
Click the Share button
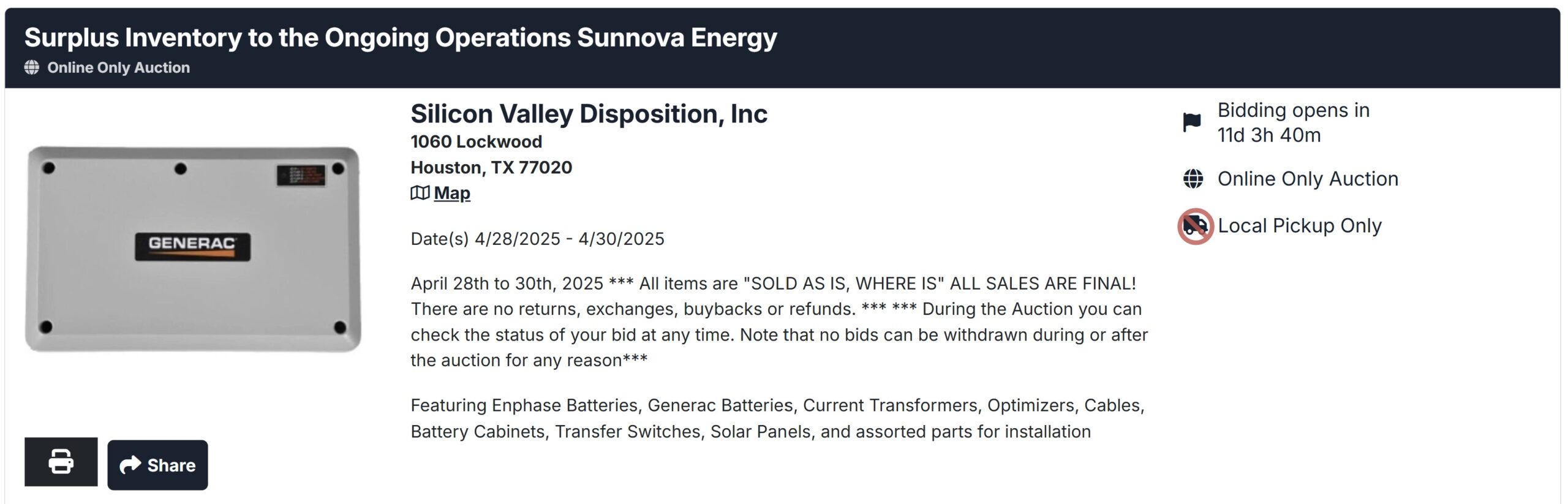pos(157,465)
